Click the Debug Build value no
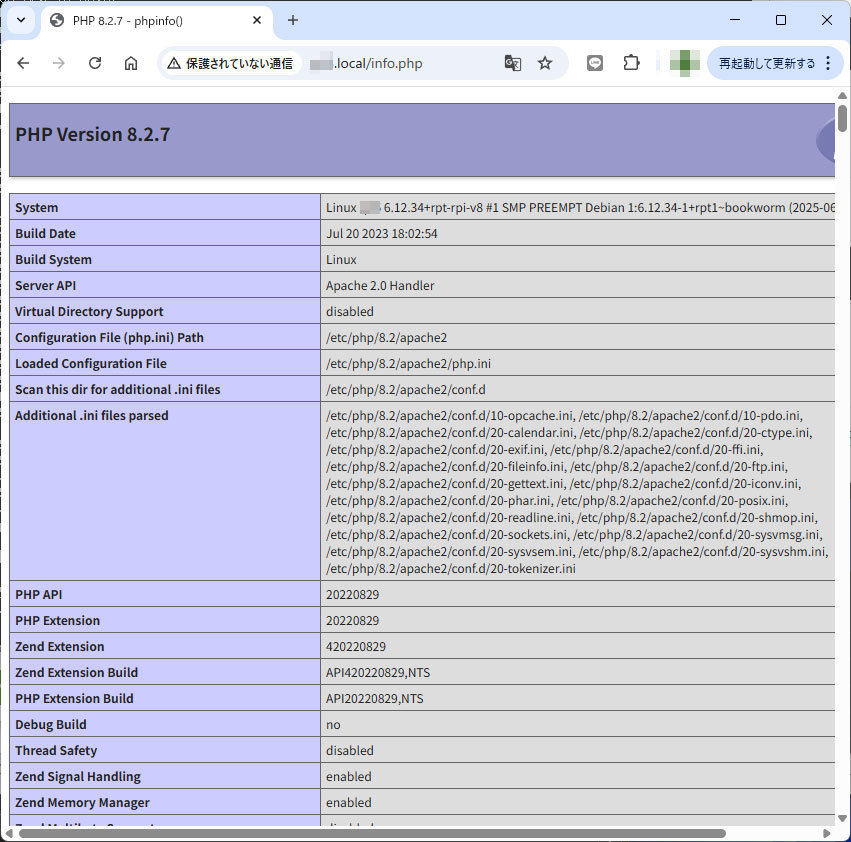The height and width of the screenshot is (842, 851). [333, 725]
